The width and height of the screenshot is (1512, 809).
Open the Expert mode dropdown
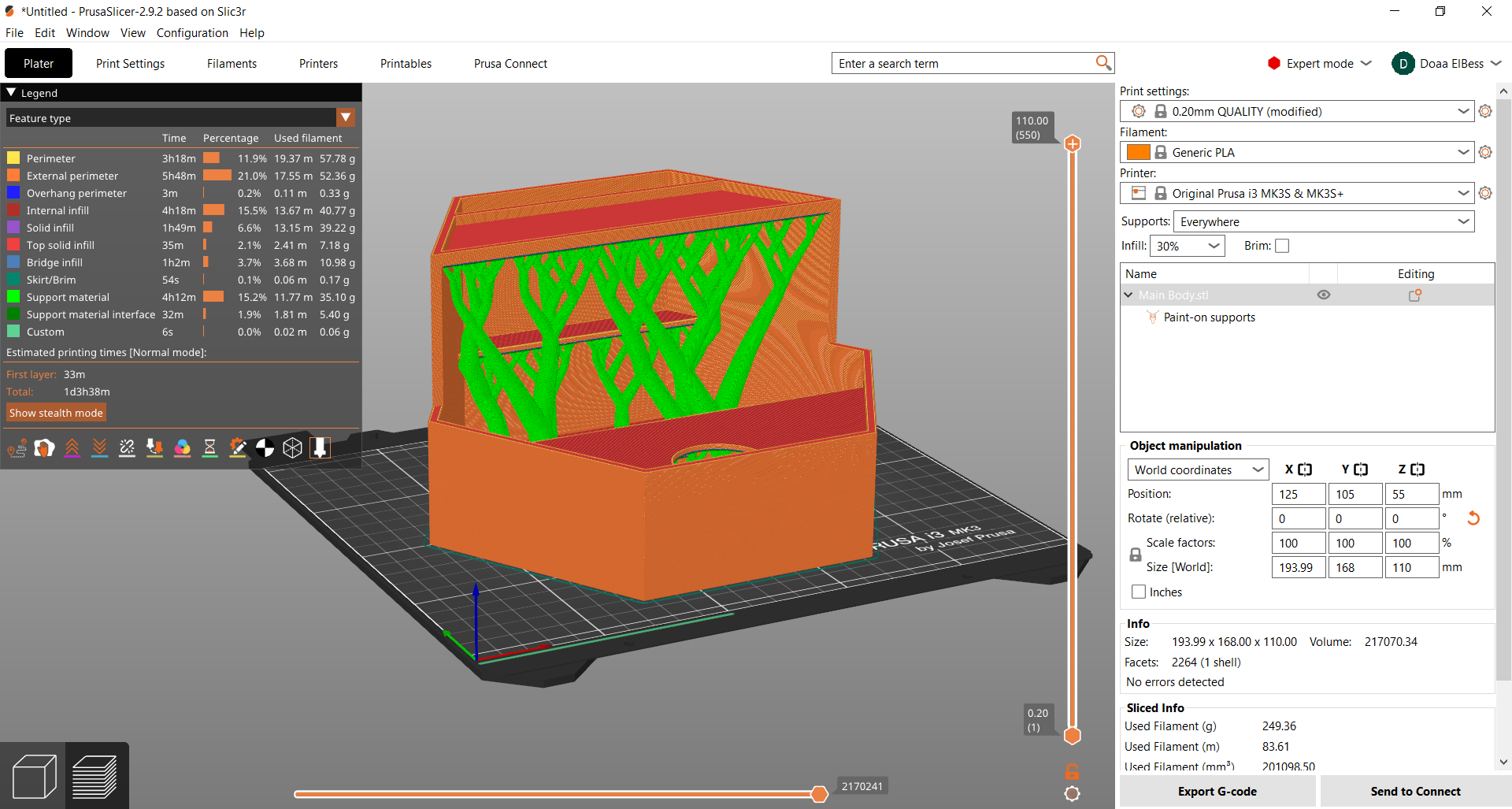pos(1319,64)
